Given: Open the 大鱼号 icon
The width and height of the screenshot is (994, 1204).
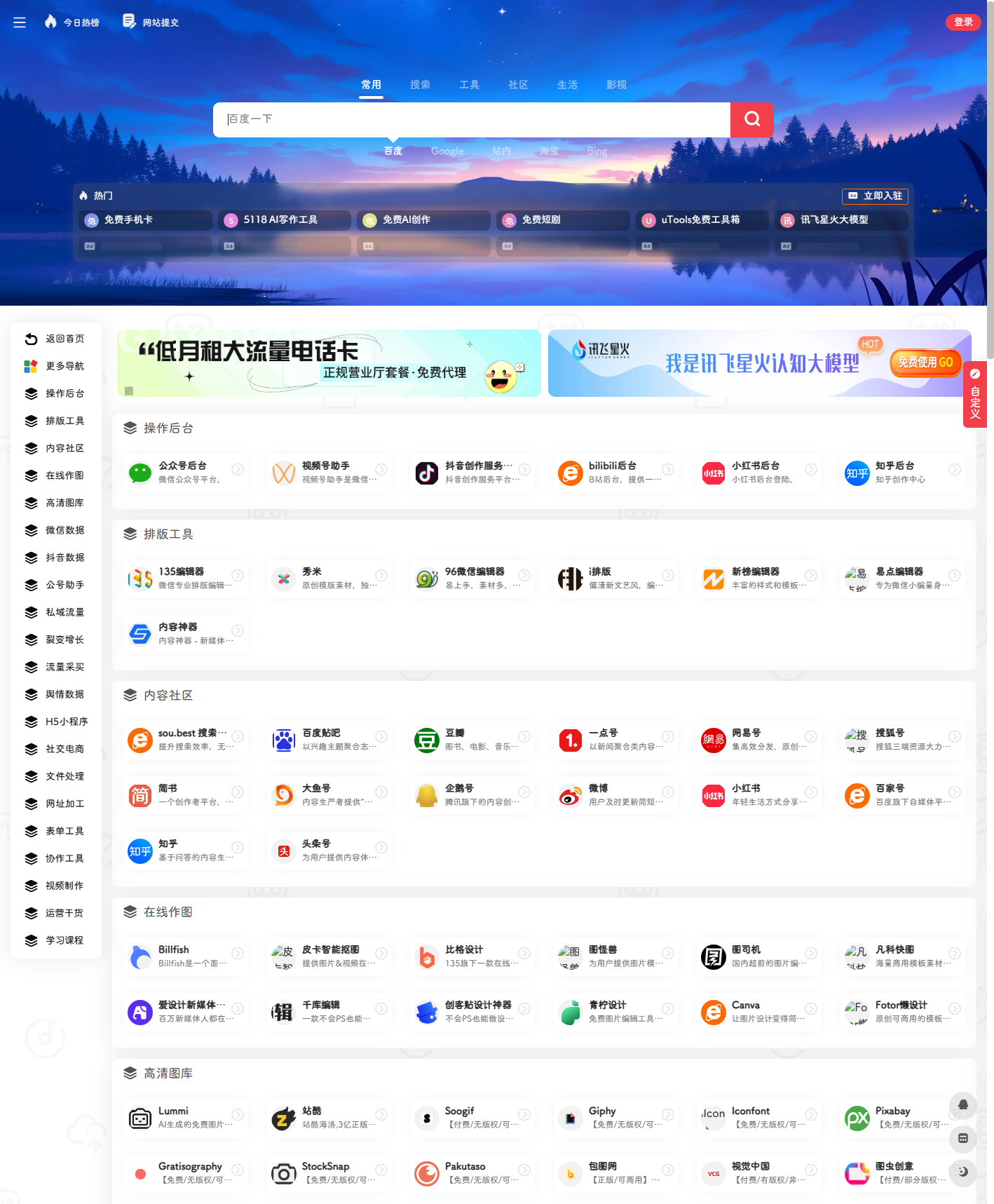Looking at the screenshot, I should pos(284,795).
